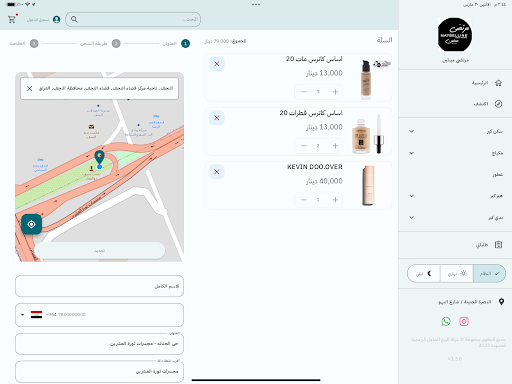Clear the map address box with X
The height and width of the screenshot is (384, 512).
click(x=29, y=88)
